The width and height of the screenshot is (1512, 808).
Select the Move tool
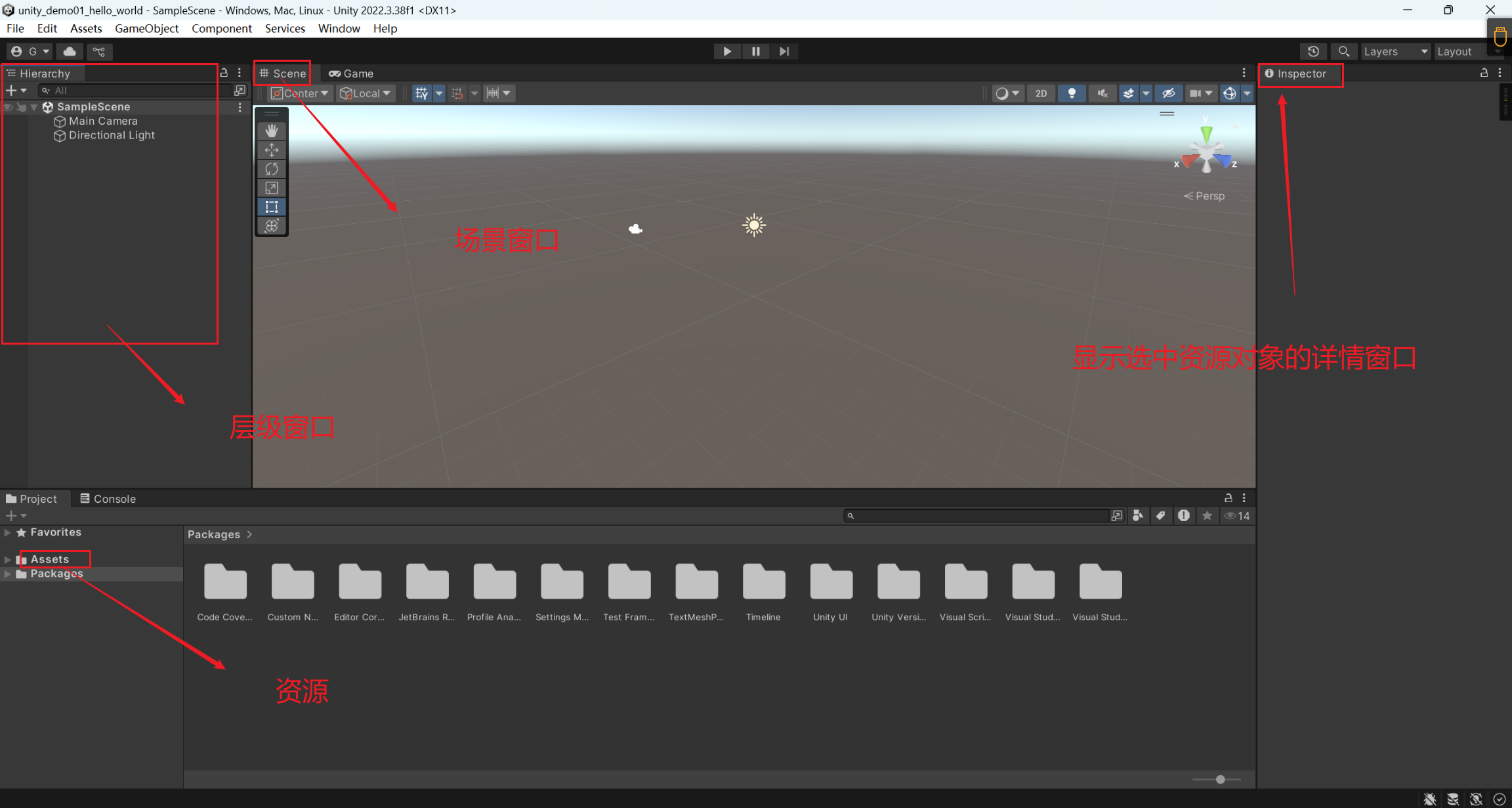[272, 150]
